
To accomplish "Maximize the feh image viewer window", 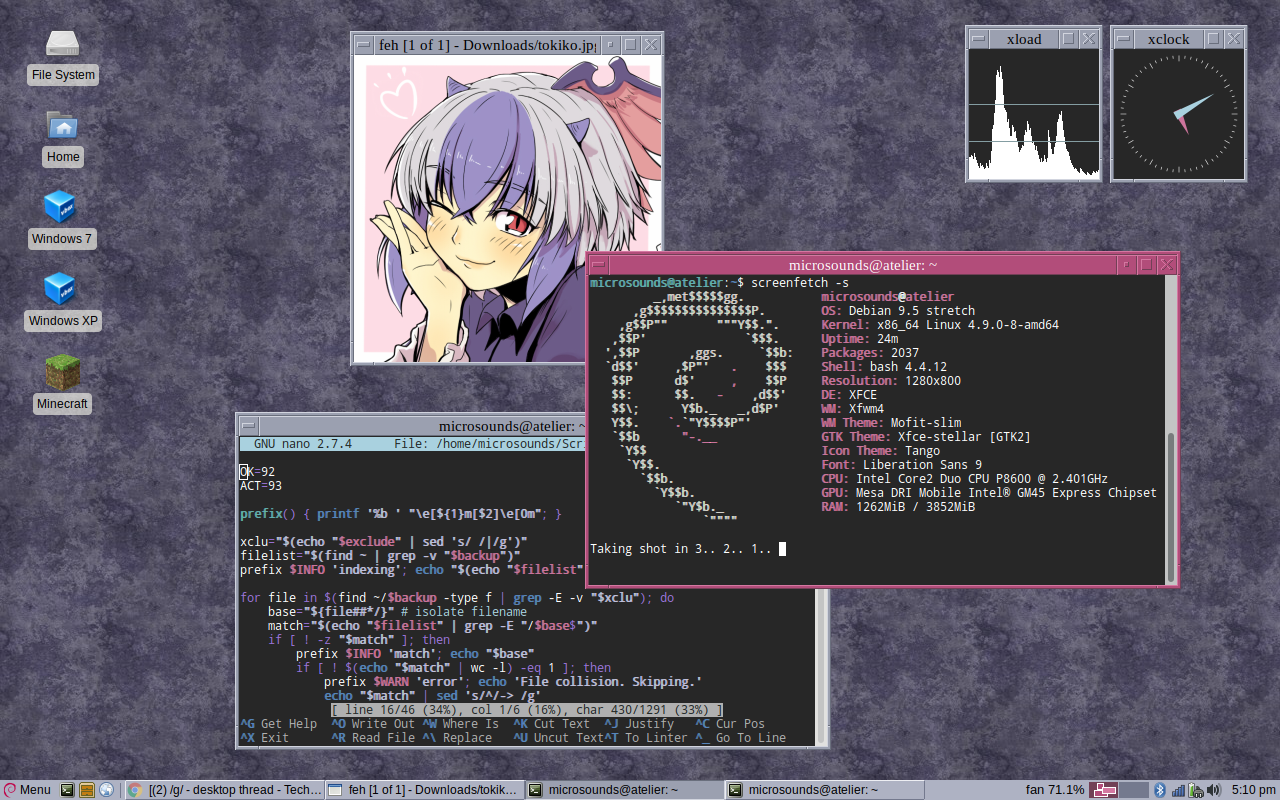I will coord(631,45).
